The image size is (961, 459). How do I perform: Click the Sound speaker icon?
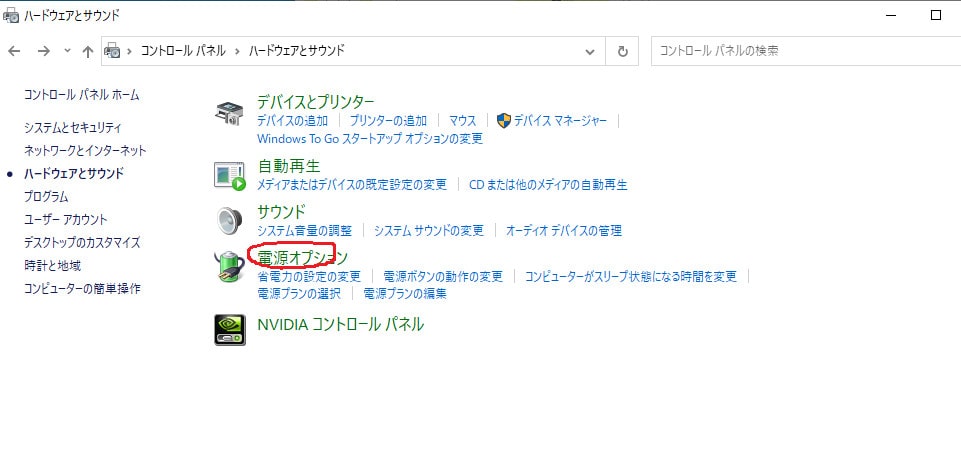(x=229, y=219)
